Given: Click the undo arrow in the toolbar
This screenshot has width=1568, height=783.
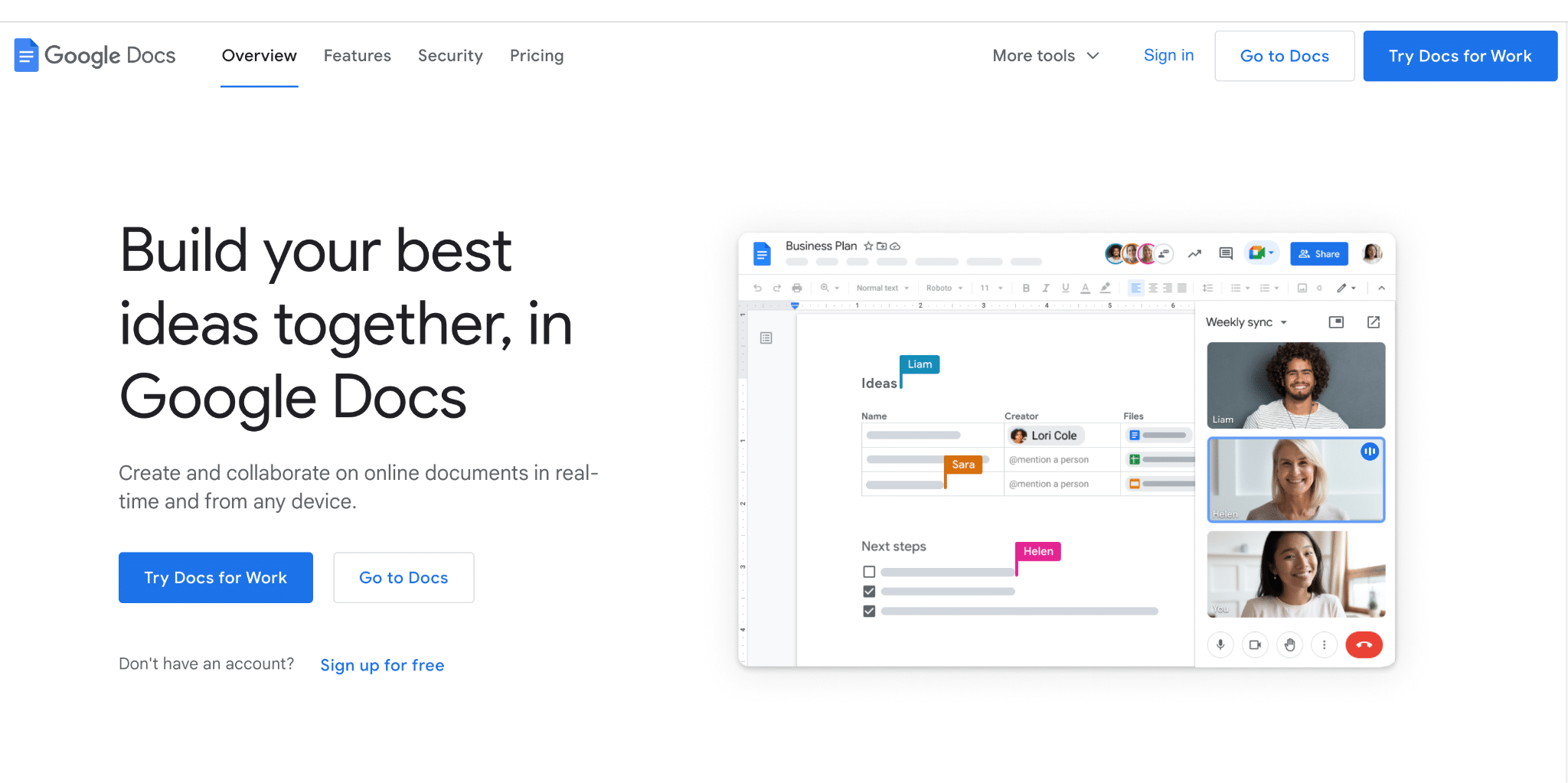Looking at the screenshot, I should pos(757,288).
